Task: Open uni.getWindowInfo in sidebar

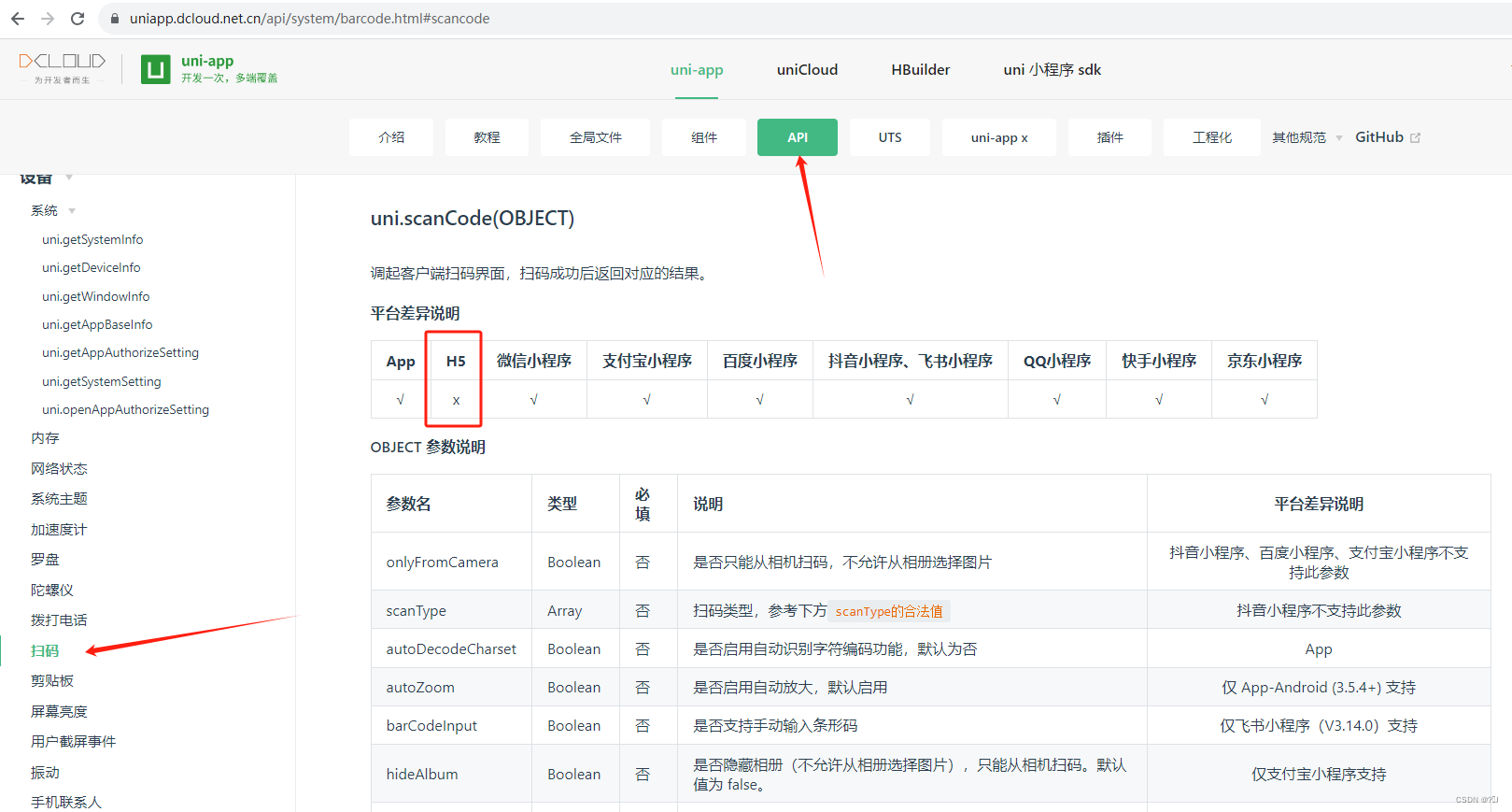Action: pyautogui.click(x=96, y=297)
